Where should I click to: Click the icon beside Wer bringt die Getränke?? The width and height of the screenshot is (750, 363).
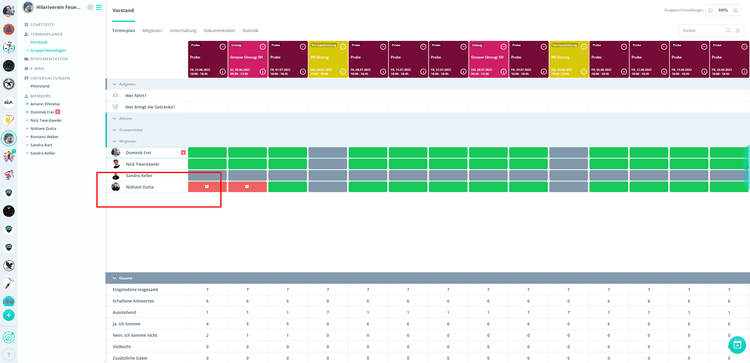tap(115, 107)
